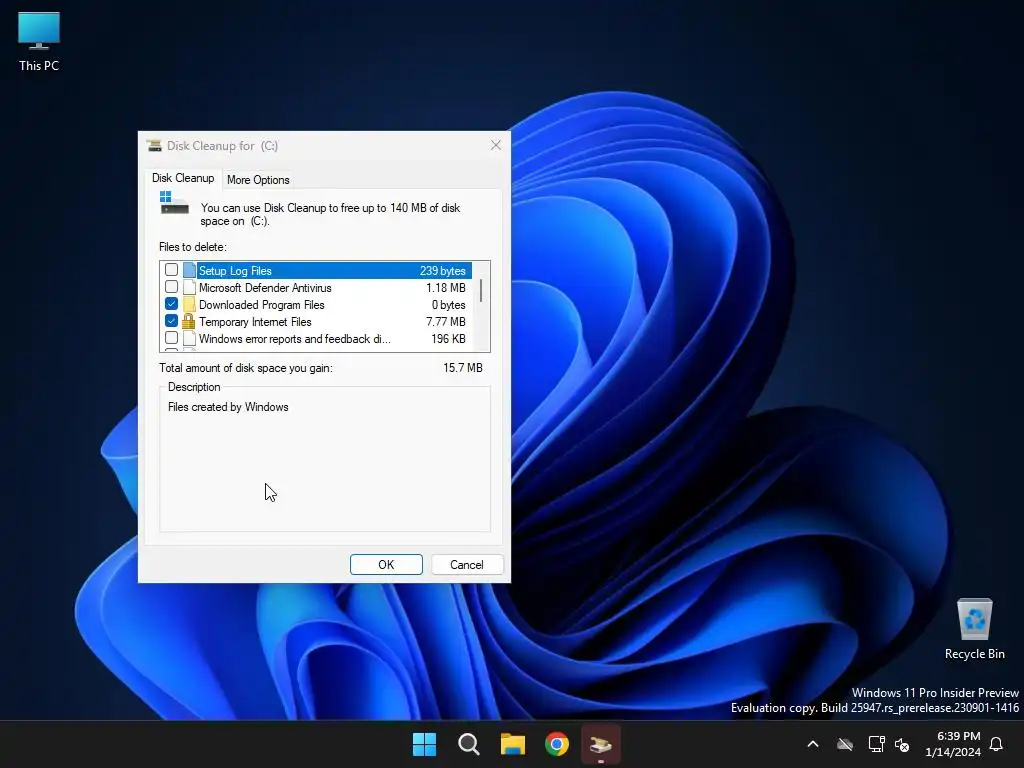Screen dimensions: 1024x768
Task: Launch Google Chrome from the taskbar
Action: (x=557, y=744)
